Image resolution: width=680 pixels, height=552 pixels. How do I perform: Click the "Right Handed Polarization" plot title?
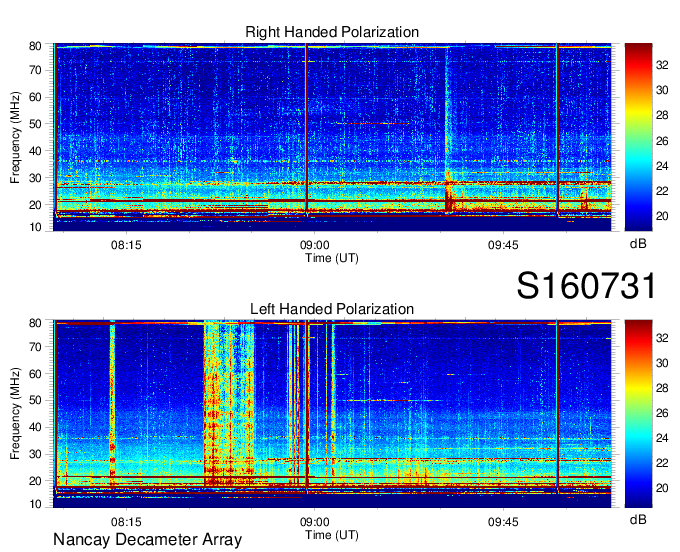332,32
